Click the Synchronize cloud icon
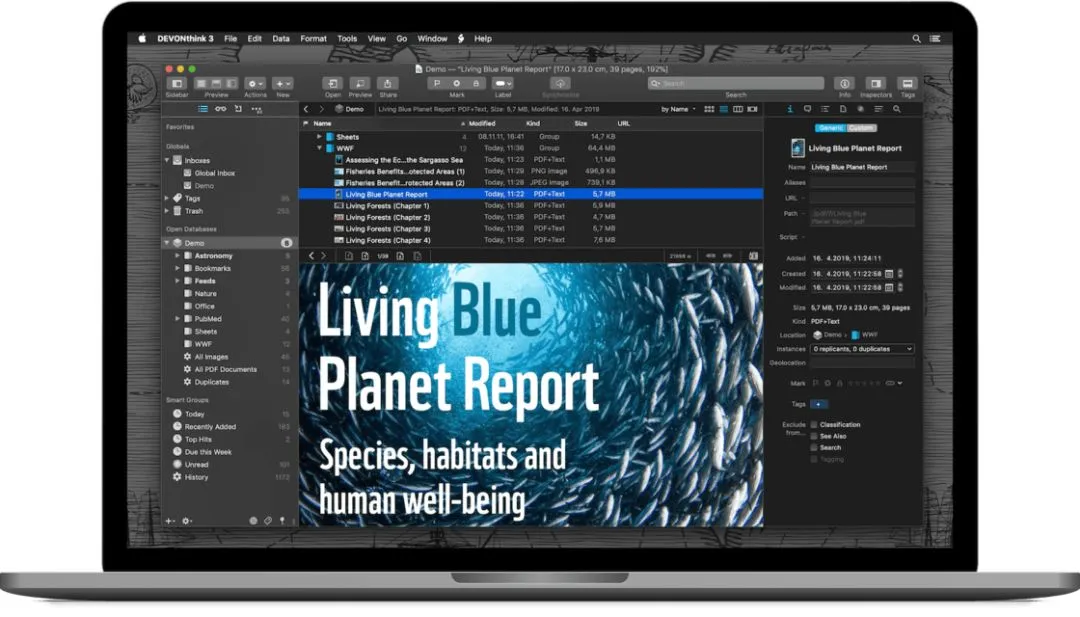This screenshot has height=617, width=1080. point(560,83)
